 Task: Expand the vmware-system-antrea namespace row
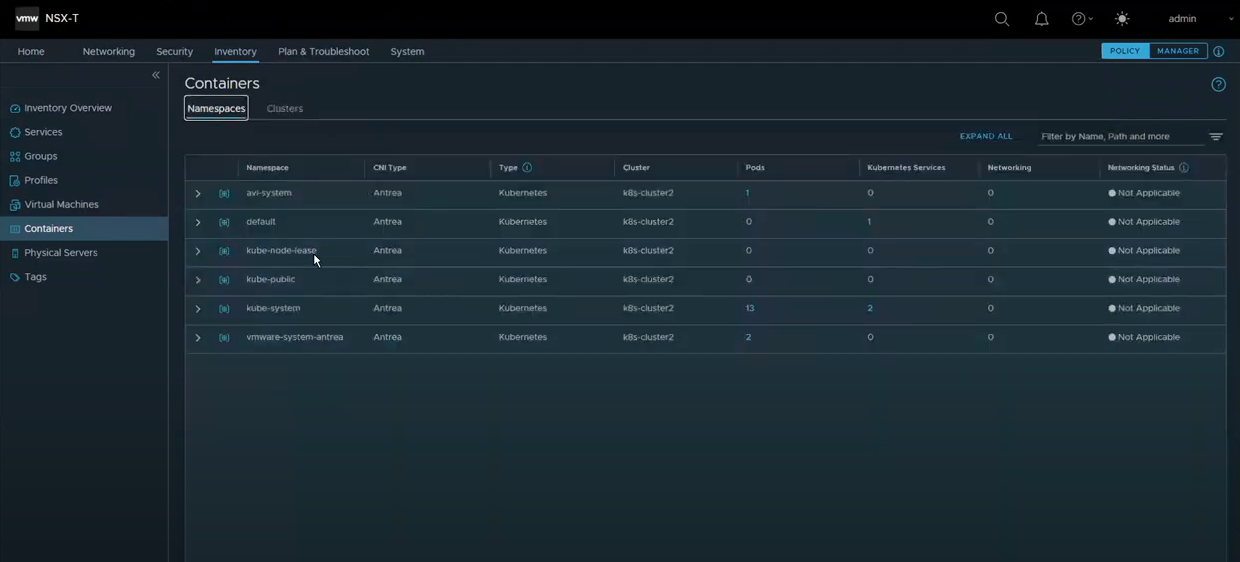click(198, 338)
